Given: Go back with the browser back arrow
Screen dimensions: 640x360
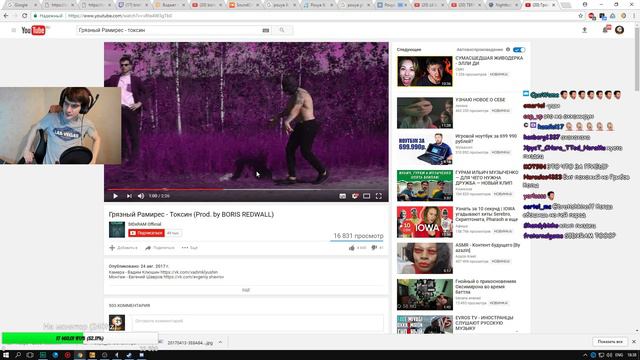Looking at the screenshot, I should click(6, 16).
